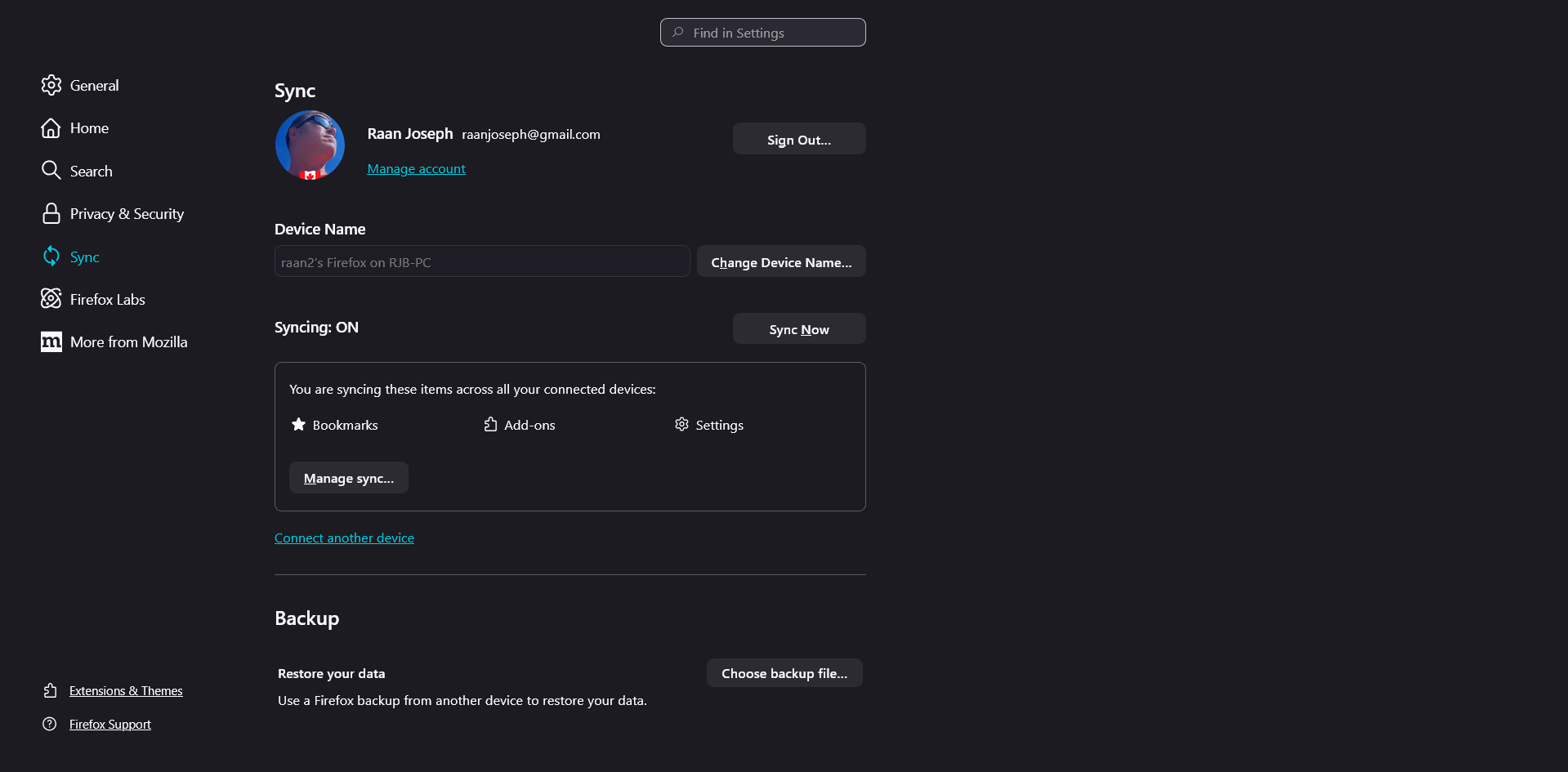Open More from Mozilla section
Viewport: 1568px width, 772px height.
[x=128, y=342]
